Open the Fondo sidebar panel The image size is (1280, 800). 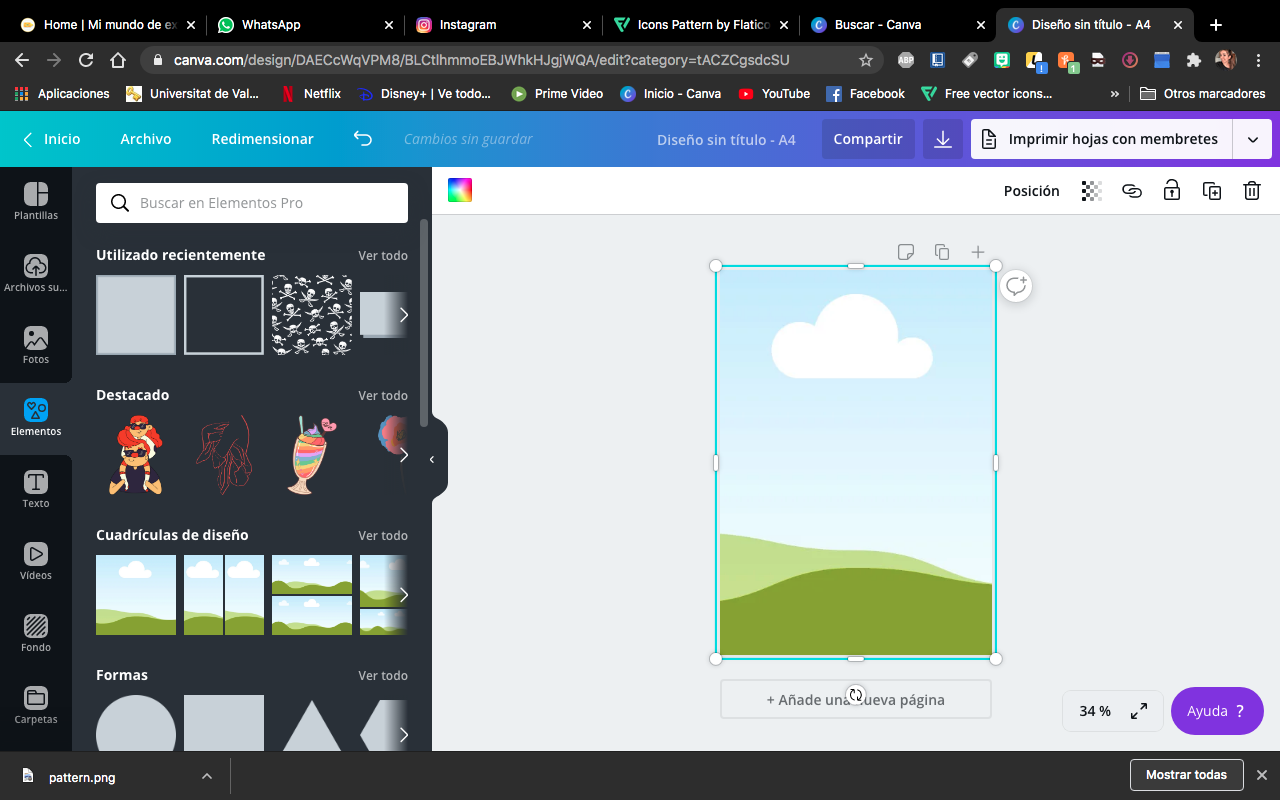[x=36, y=634]
